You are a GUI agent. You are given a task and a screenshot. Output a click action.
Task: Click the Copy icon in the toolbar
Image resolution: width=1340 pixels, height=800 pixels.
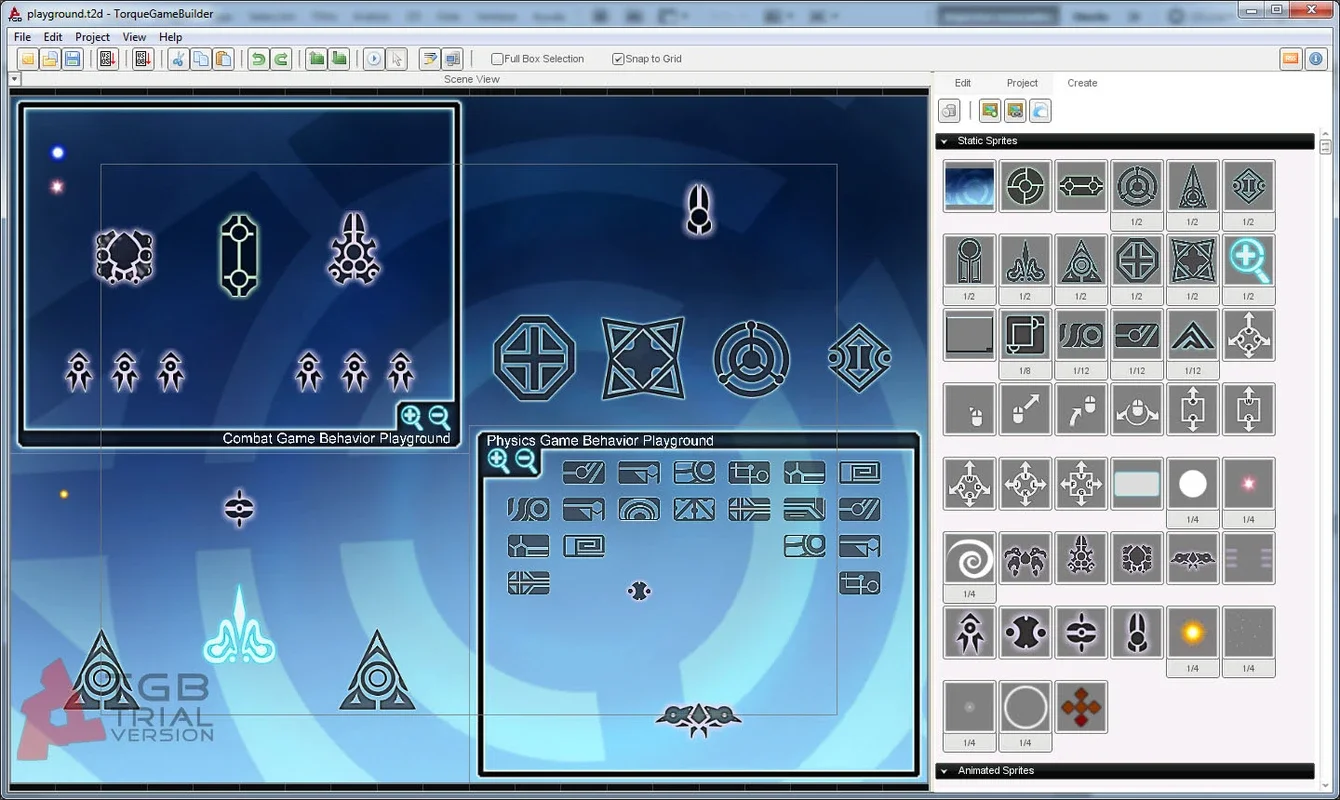[201, 59]
